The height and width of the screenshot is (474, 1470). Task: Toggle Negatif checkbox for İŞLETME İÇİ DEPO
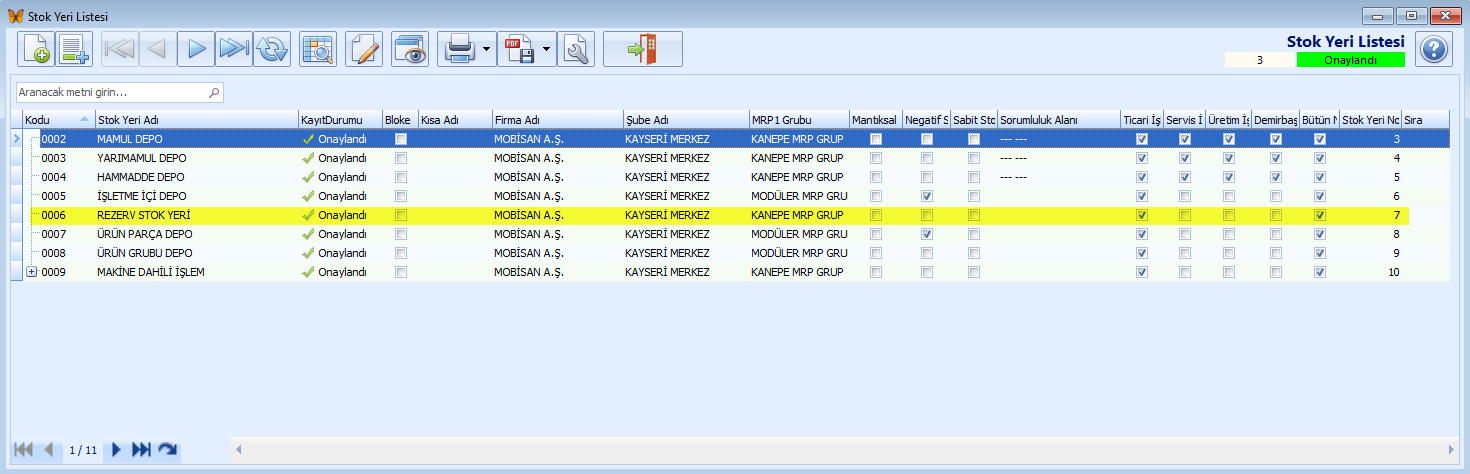927,196
